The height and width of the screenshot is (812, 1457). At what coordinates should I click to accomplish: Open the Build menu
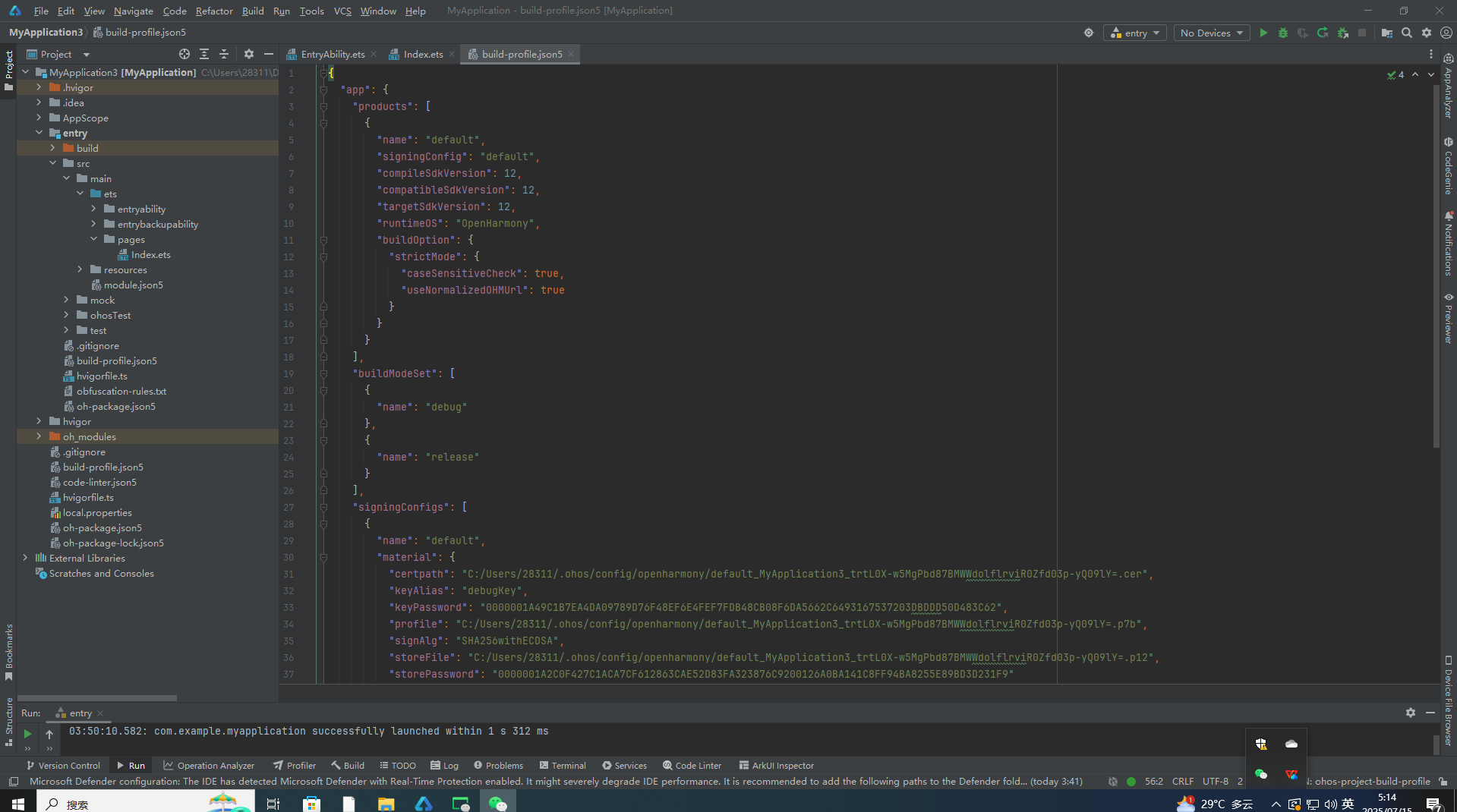pyautogui.click(x=253, y=11)
